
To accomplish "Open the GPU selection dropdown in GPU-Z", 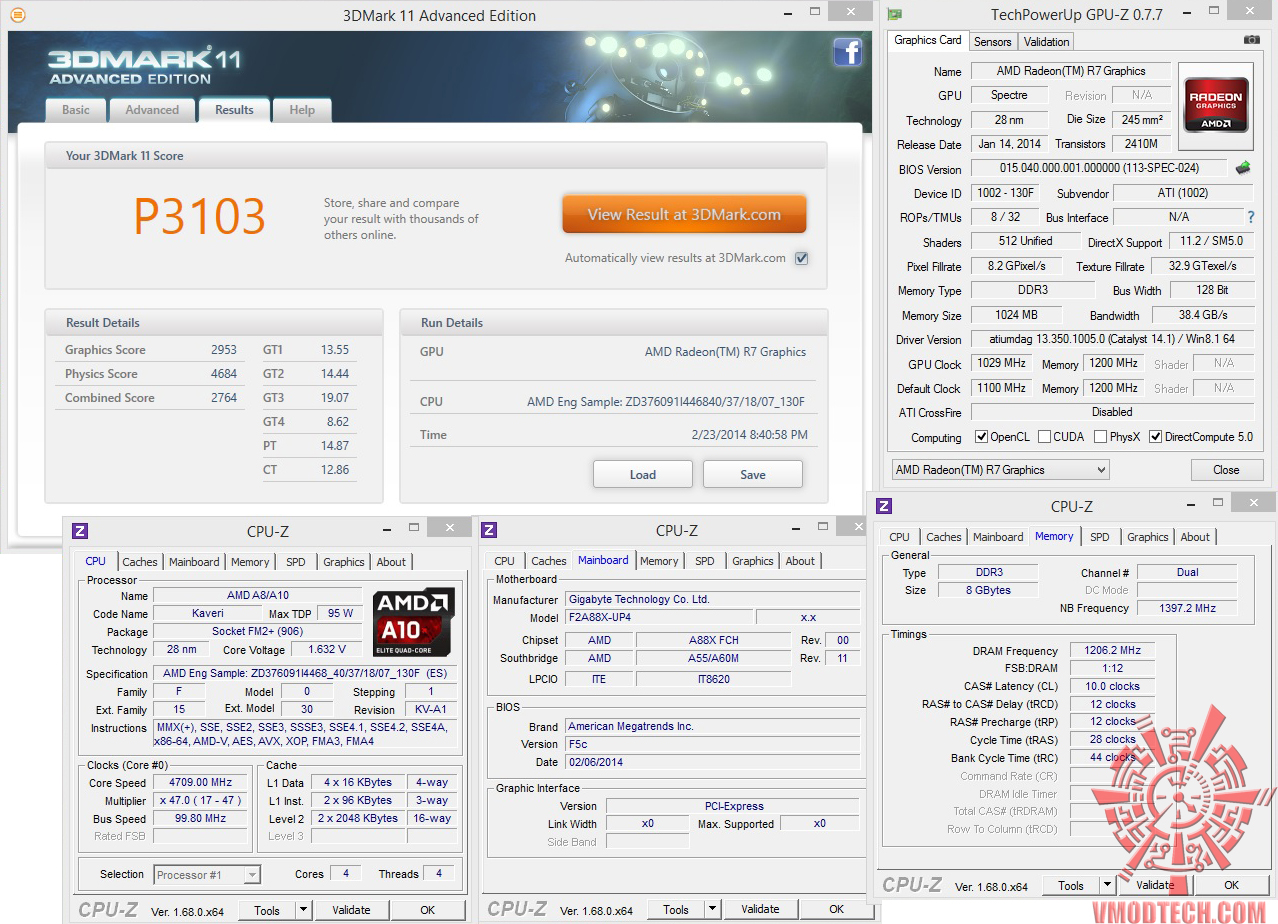I will pyautogui.click(x=1000, y=470).
